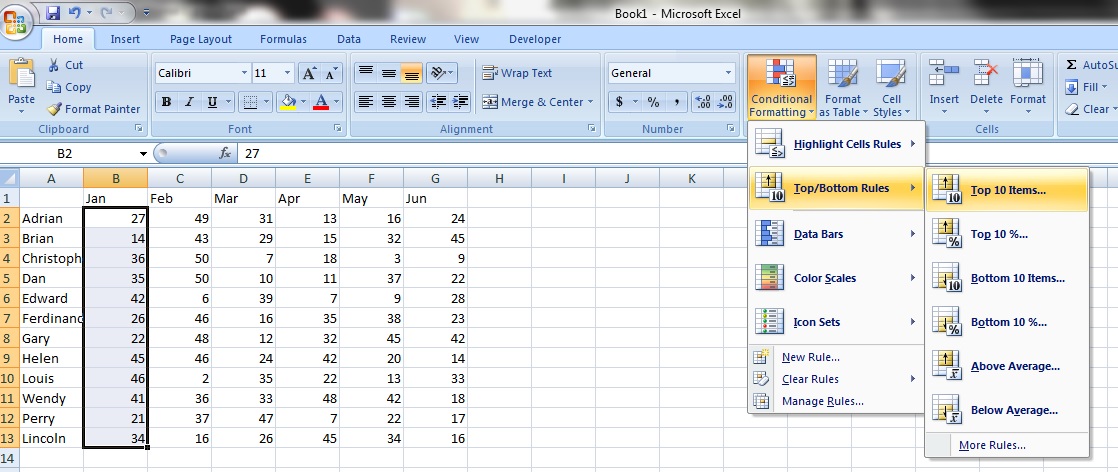Click the Office button logo

(x=18, y=23)
